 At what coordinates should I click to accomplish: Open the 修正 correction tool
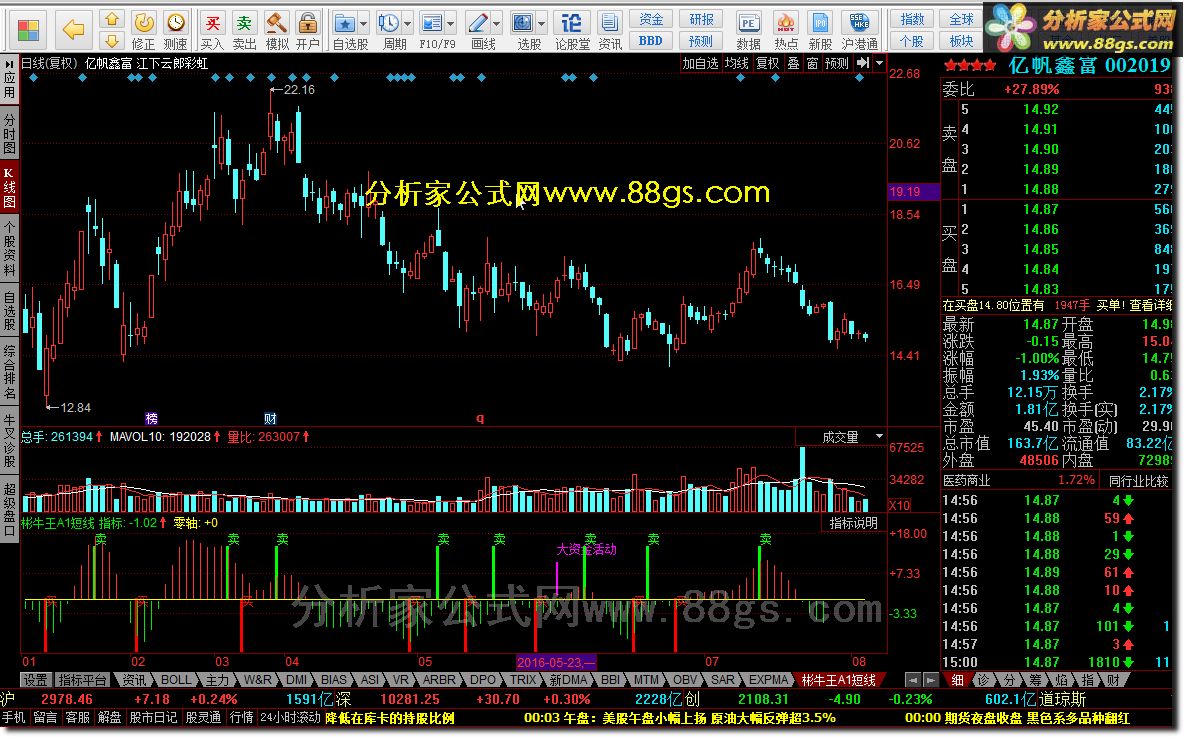tap(144, 31)
